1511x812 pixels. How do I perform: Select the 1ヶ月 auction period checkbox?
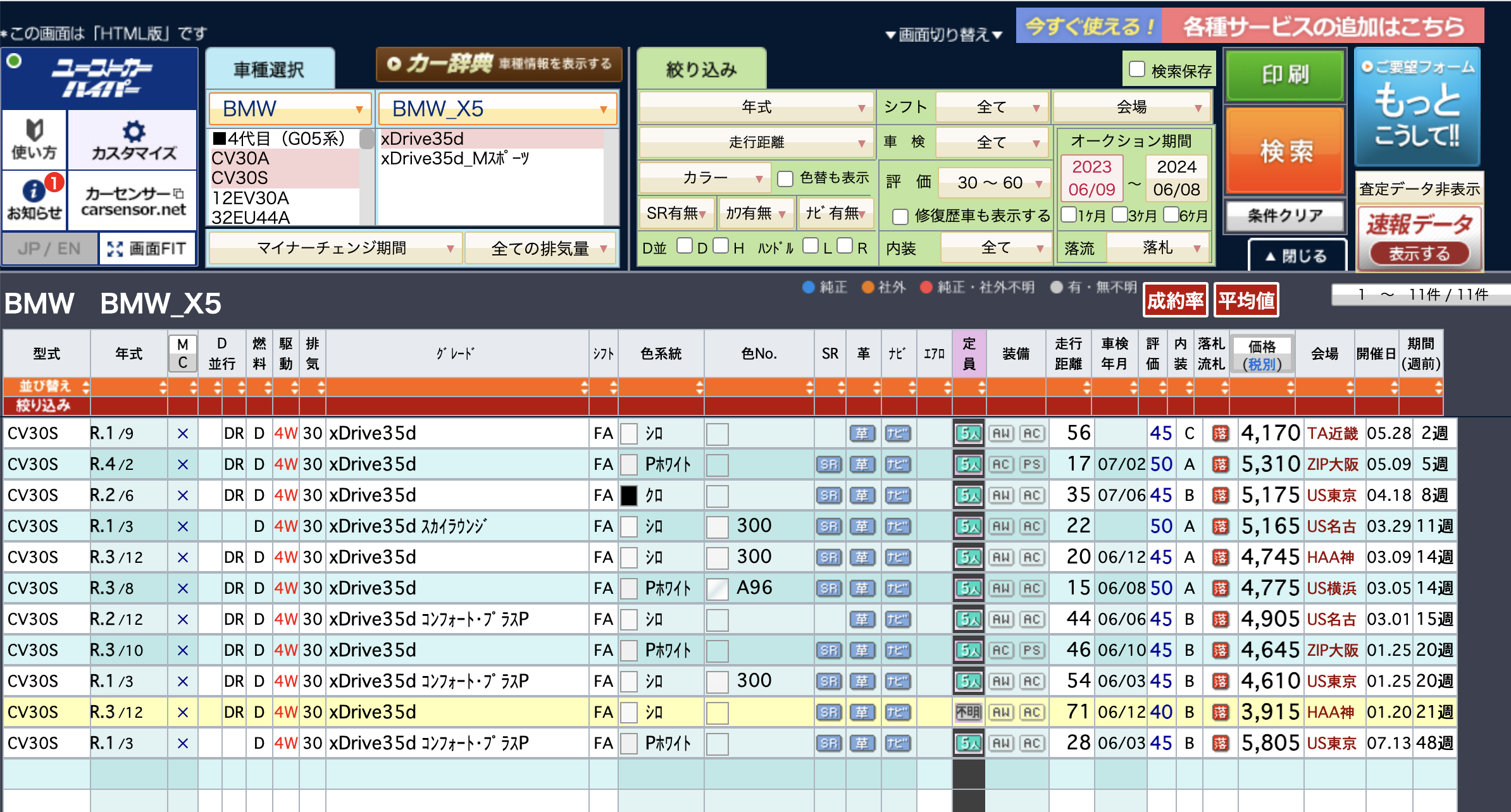coord(1069,214)
